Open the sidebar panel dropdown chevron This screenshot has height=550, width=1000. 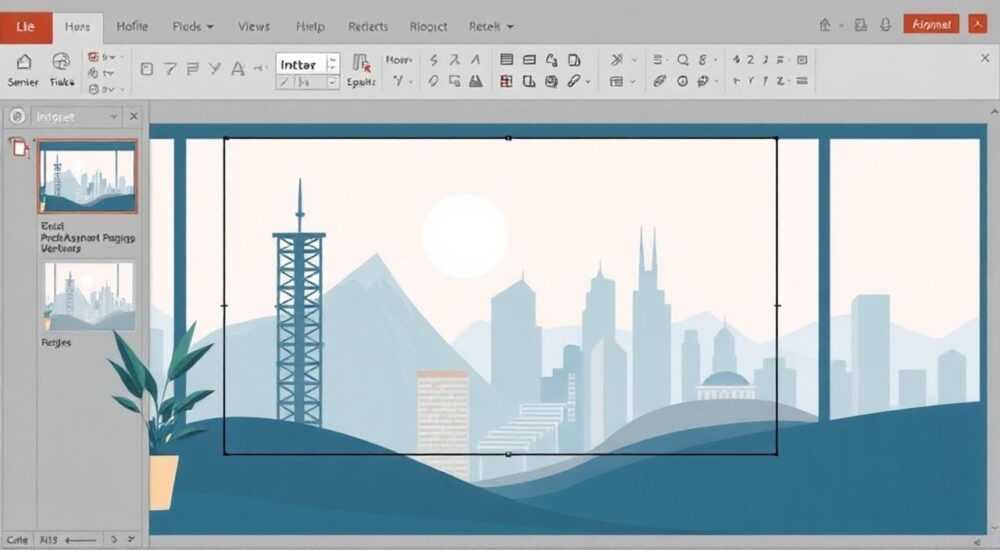[114, 117]
